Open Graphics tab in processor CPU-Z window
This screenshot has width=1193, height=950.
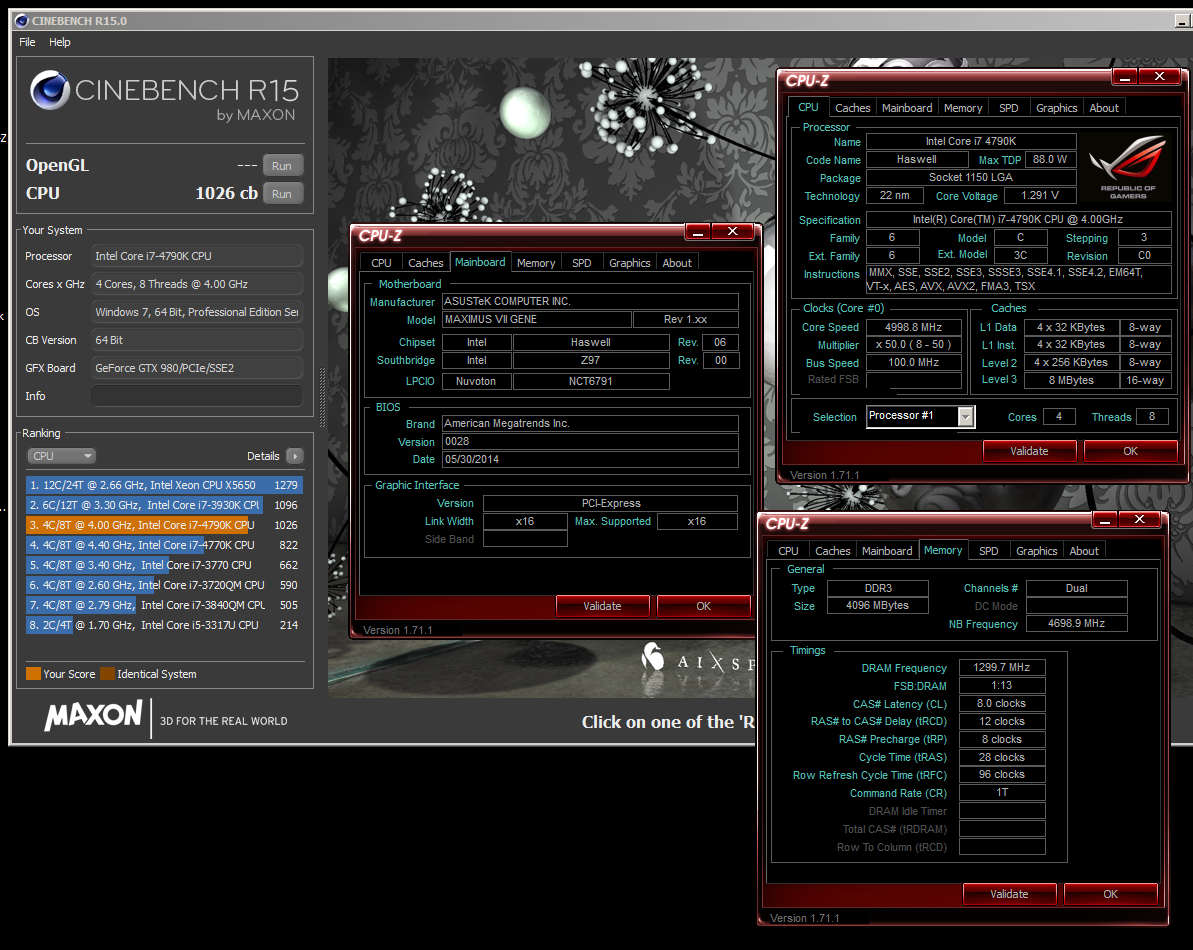pos(1056,108)
